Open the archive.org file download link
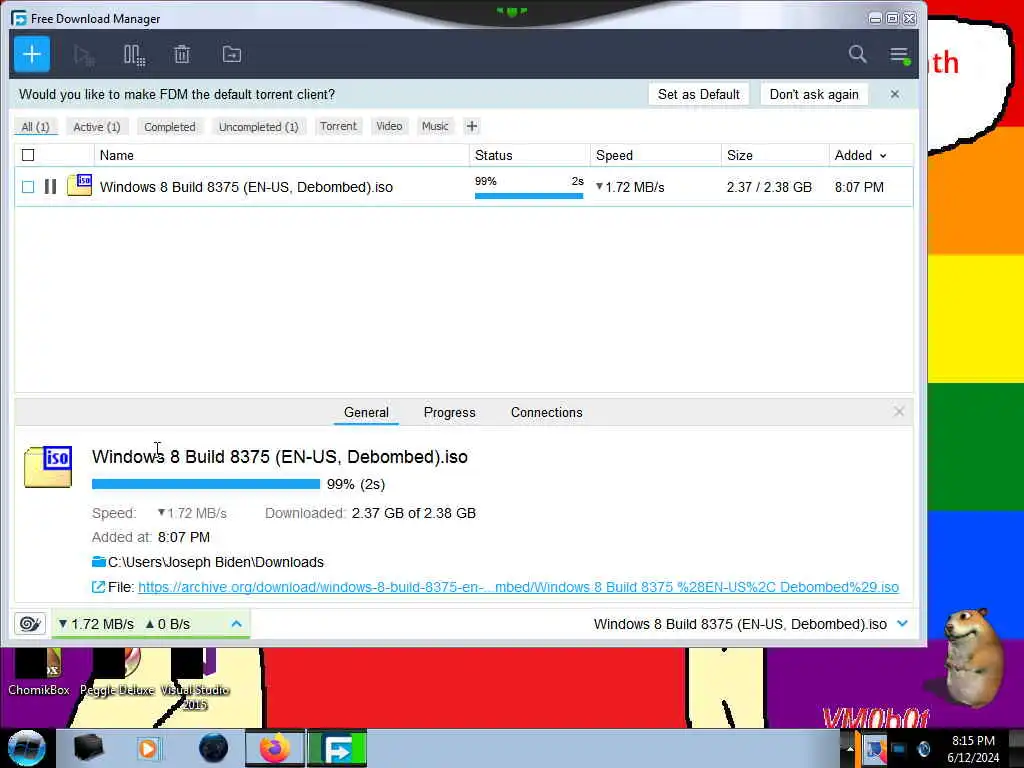The width and height of the screenshot is (1024, 768). pyautogui.click(x=519, y=587)
